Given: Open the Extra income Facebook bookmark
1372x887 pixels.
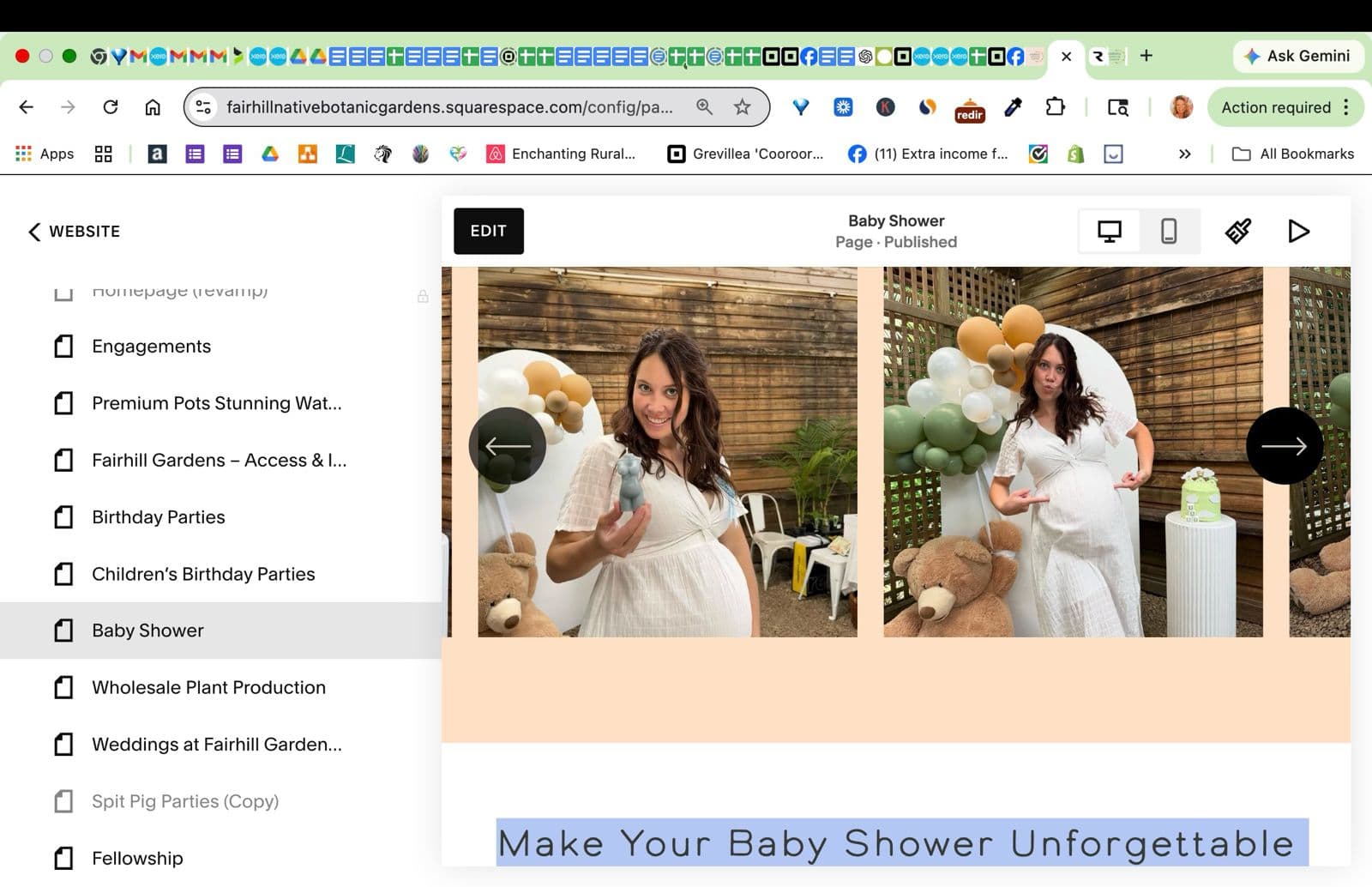Looking at the screenshot, I should pyautogui.click(x=928, y=154).
